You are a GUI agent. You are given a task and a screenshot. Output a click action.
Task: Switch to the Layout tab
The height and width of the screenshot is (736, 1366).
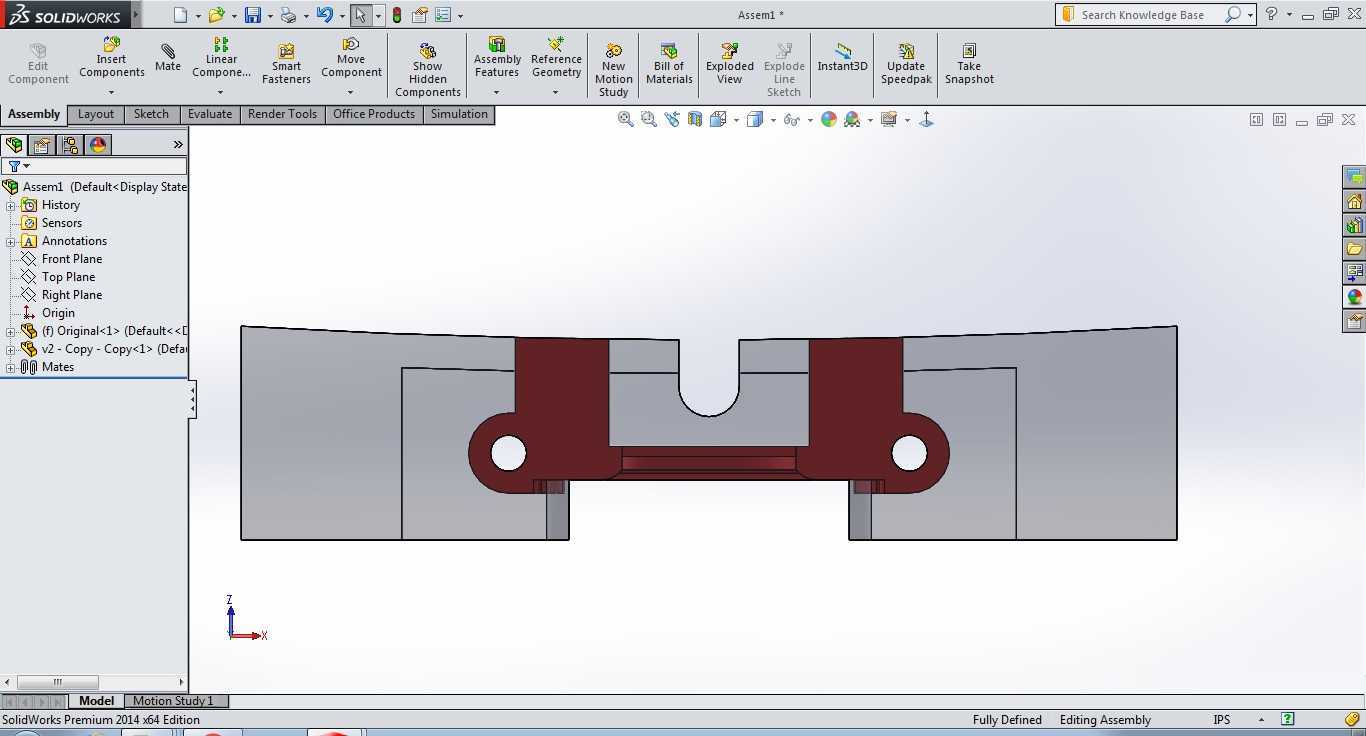pyautogui.click(x=96, y=114)
